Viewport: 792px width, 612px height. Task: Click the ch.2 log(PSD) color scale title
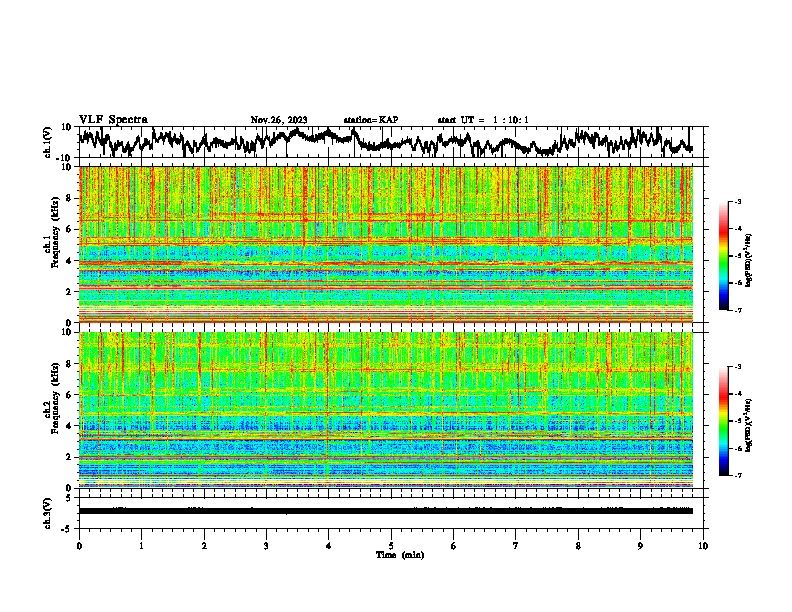[x=750, y=425]
